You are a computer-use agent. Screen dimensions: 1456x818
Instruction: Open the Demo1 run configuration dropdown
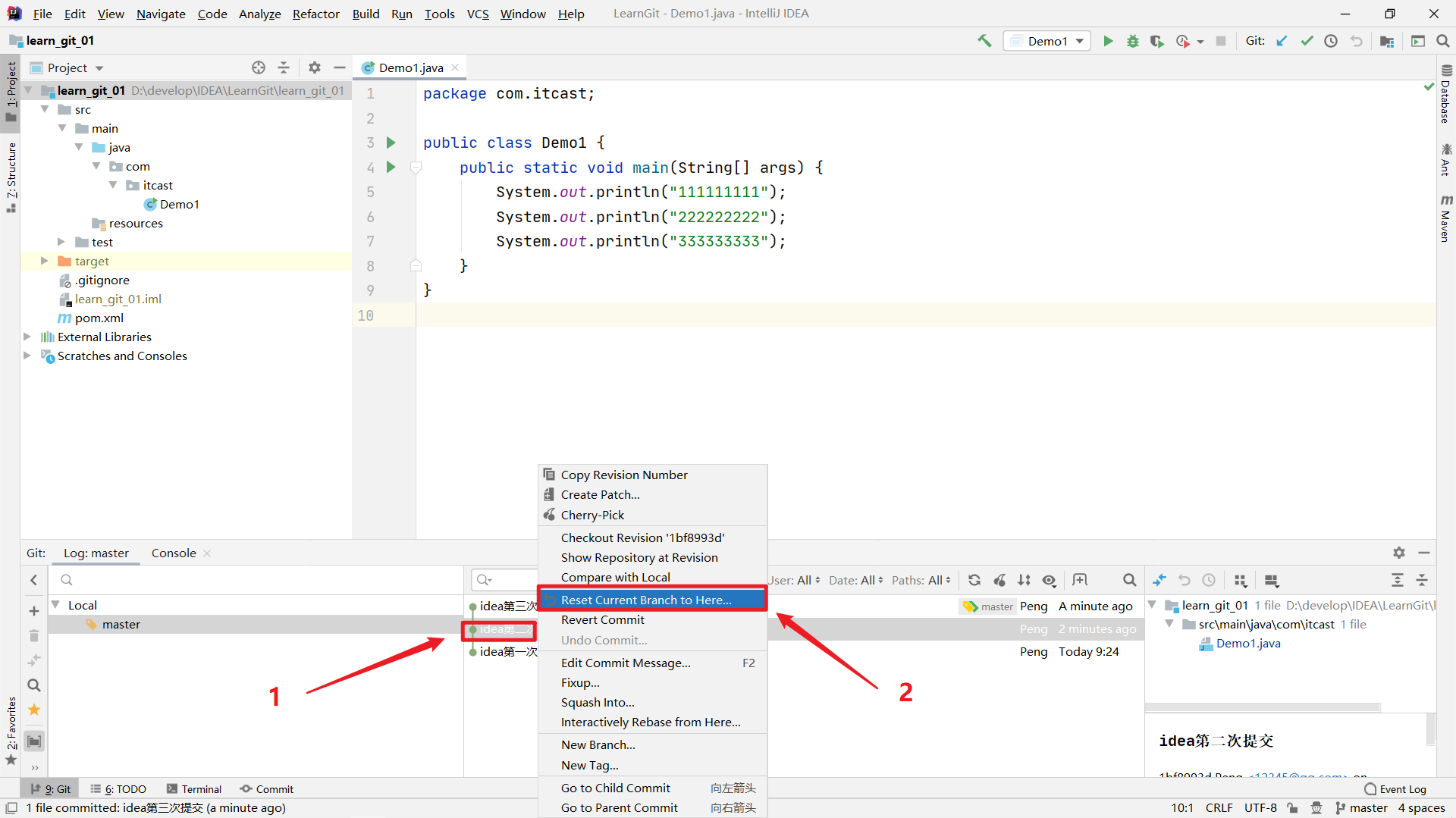click(x=1046, y=41)
